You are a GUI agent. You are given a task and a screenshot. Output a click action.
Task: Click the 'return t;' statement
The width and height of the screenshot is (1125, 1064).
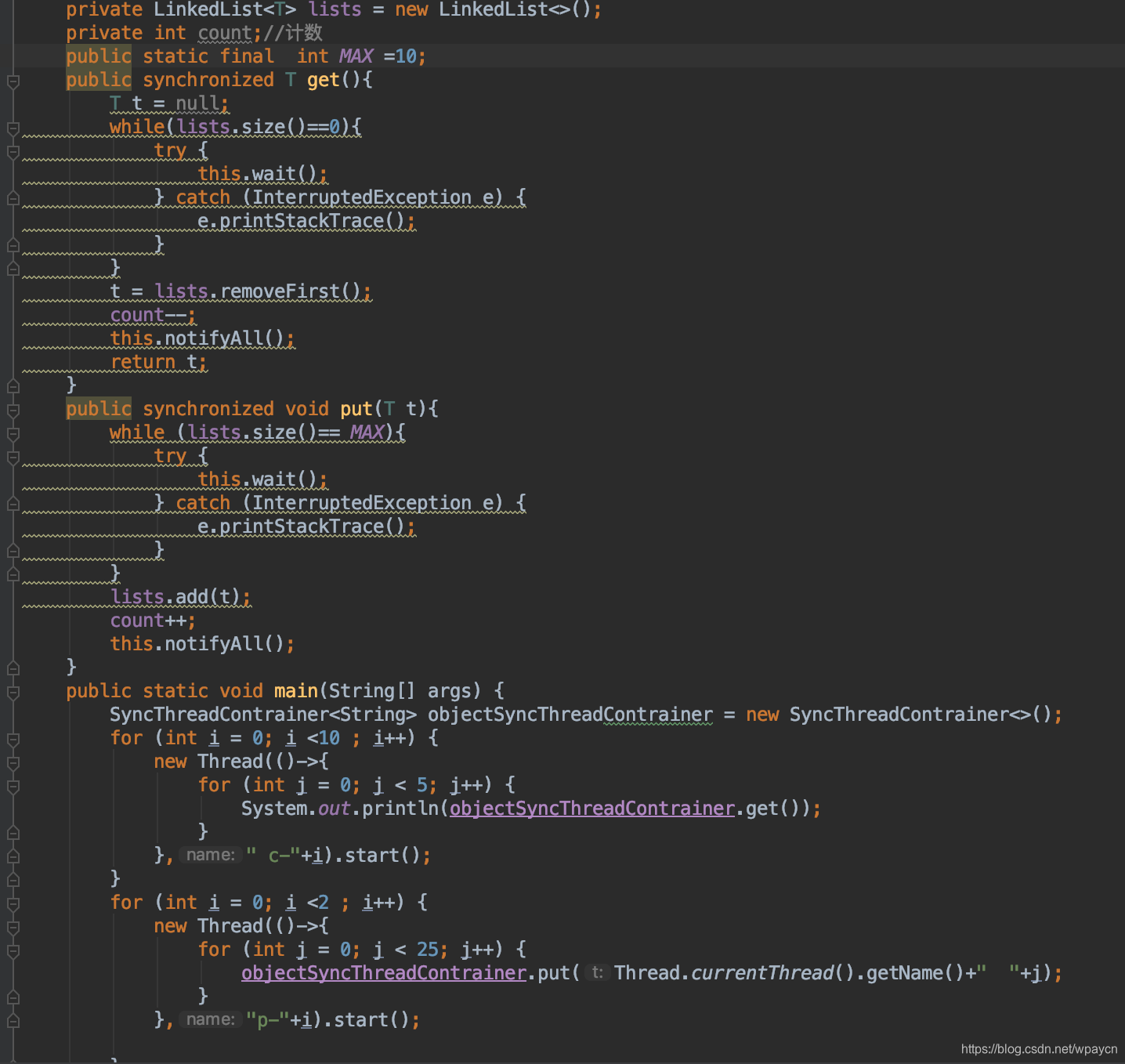(158, 362)
